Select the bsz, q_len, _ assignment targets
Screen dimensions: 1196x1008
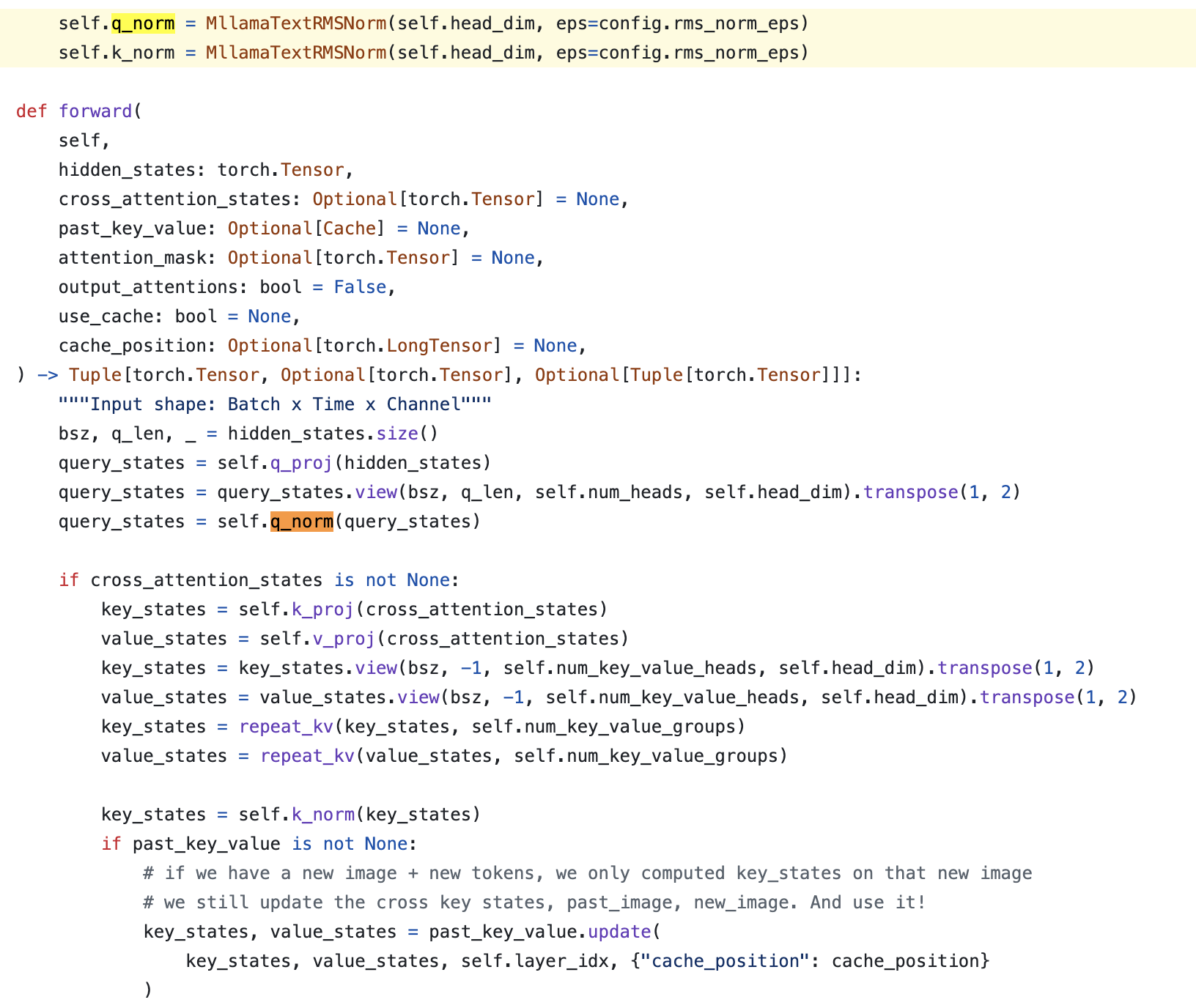(x=127, y=434)
